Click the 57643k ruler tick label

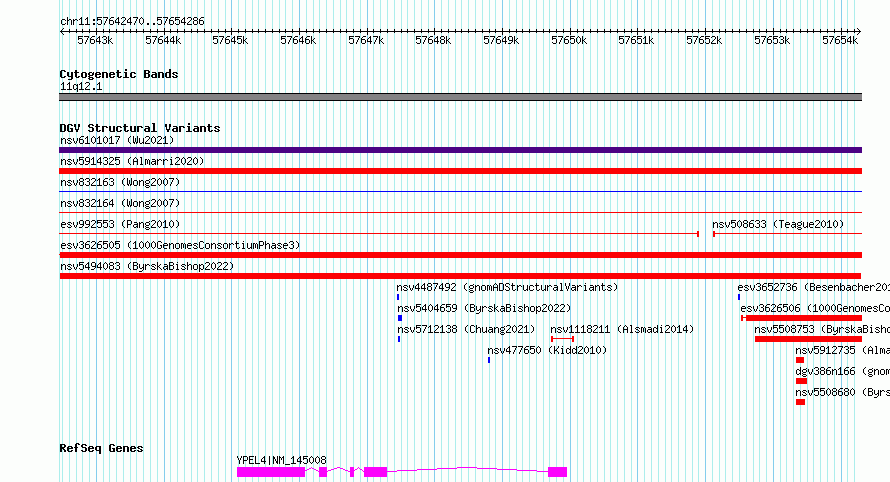click(95, 40)
